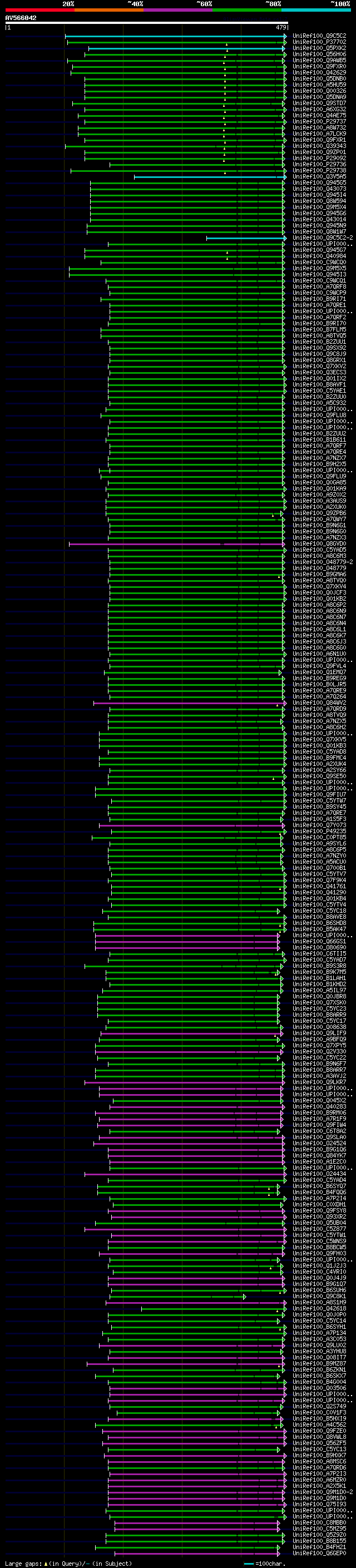This screenshot has width=356, height=1568.
Task: Select hit label UniRef100_P29736
Action: (x=319, y=164)
